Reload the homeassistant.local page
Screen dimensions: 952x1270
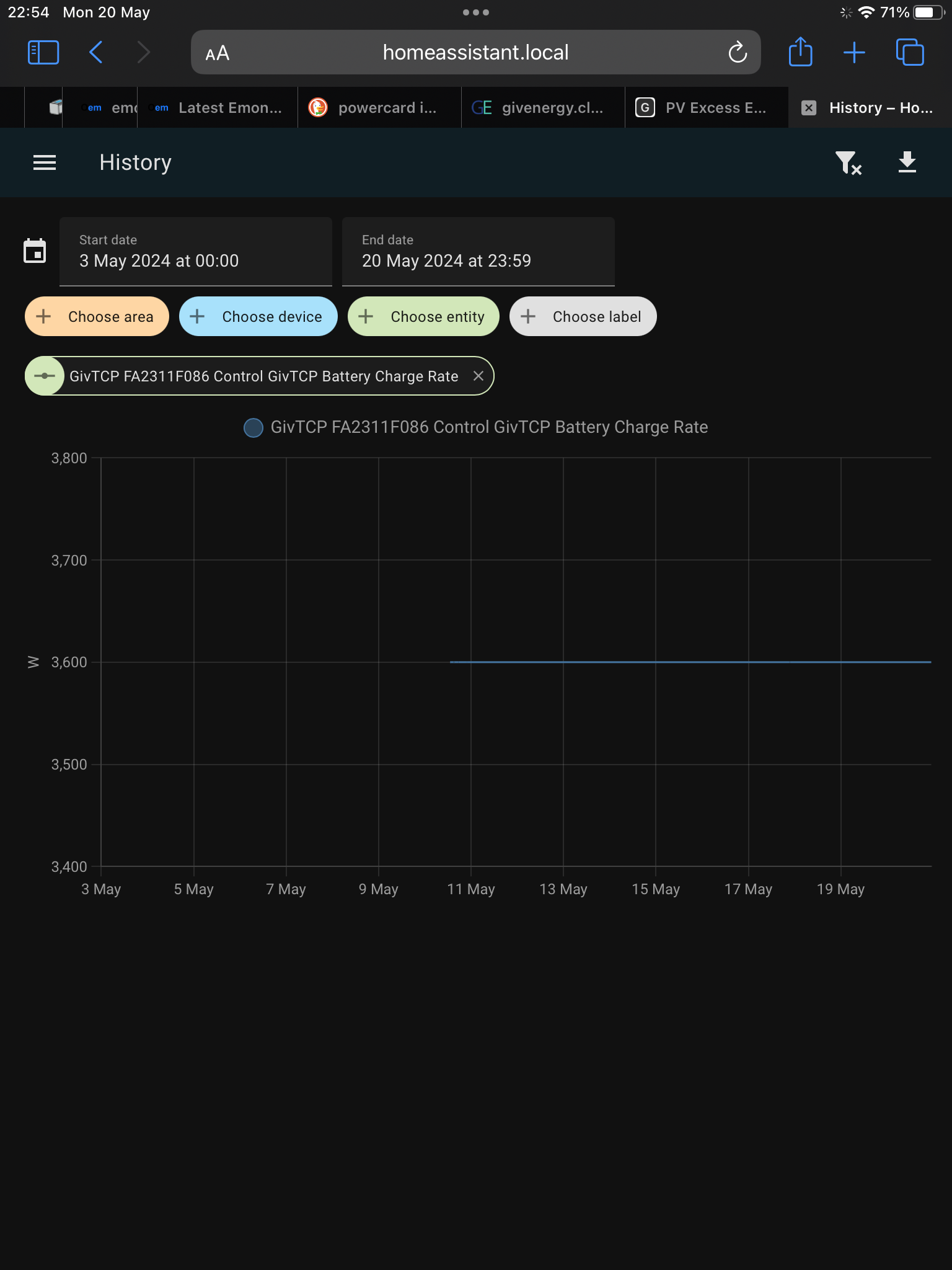tap(738, 53)
